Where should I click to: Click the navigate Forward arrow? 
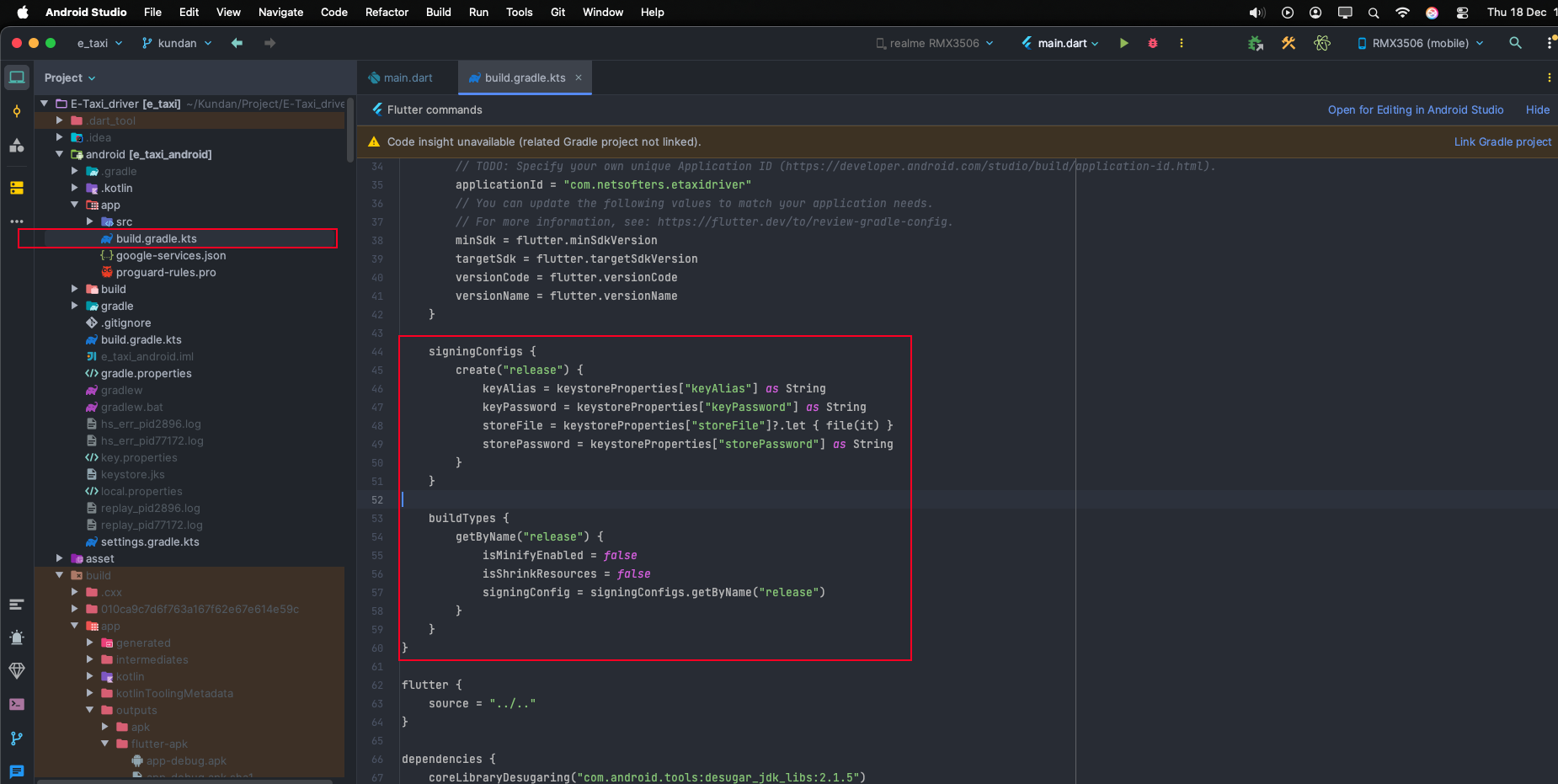coord(269,43)
